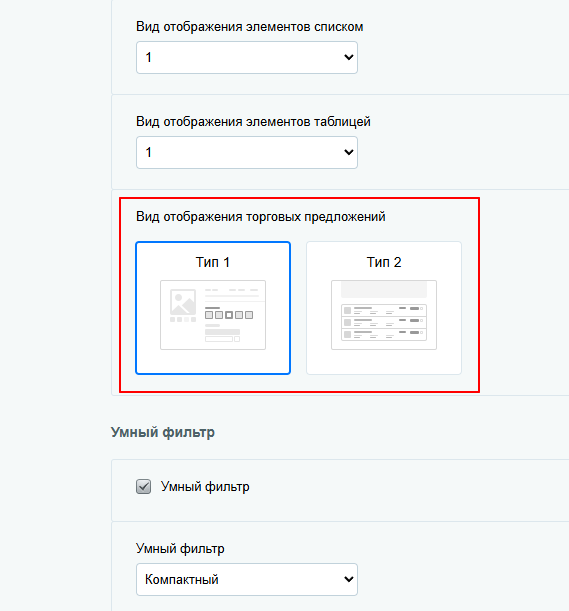The image size is (569, 611).
Task: Open the list elements view dropdown
Action: pyautogui.click(x=247, y=57)
